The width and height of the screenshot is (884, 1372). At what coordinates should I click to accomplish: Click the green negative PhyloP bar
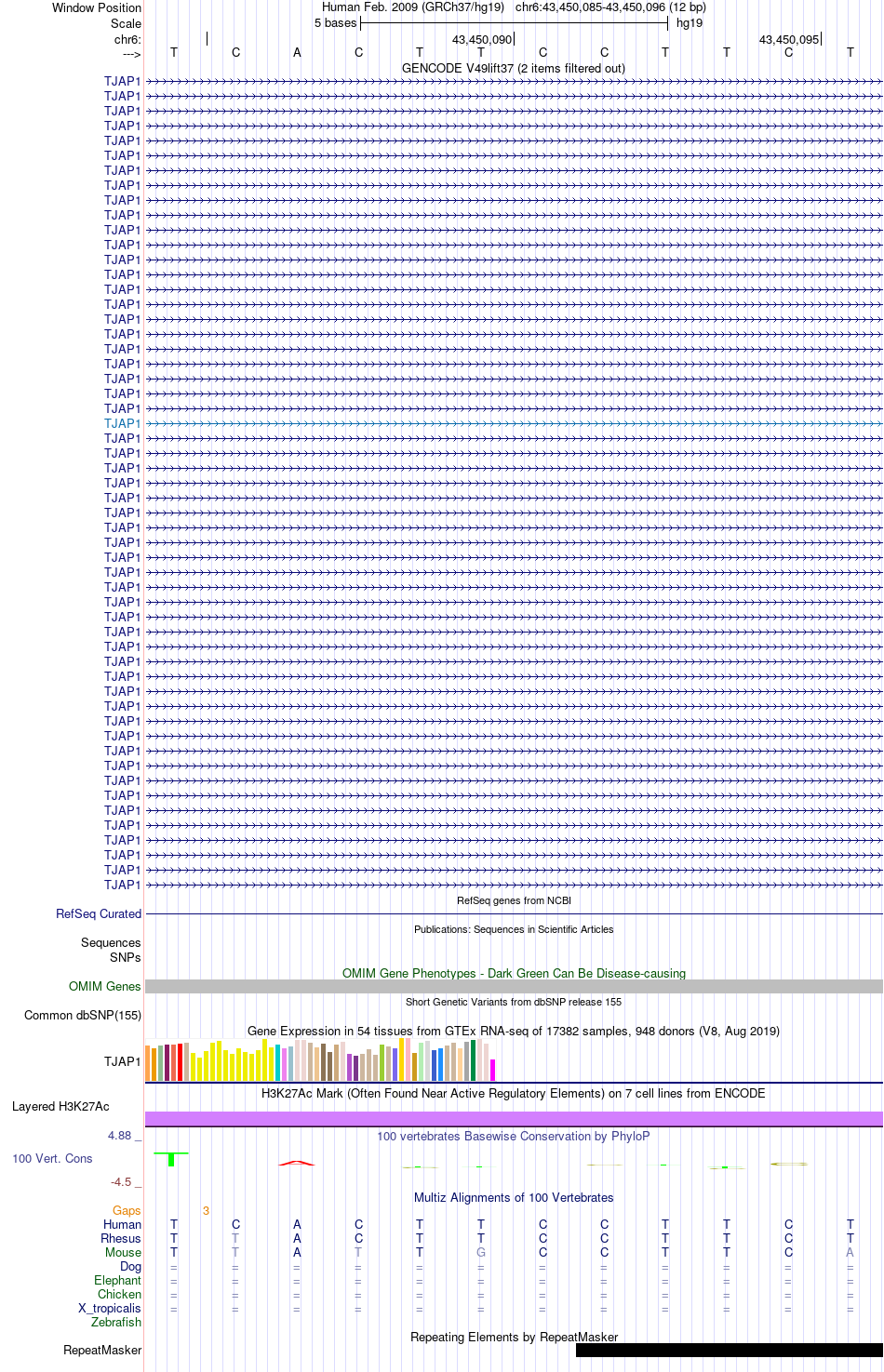171,1159
